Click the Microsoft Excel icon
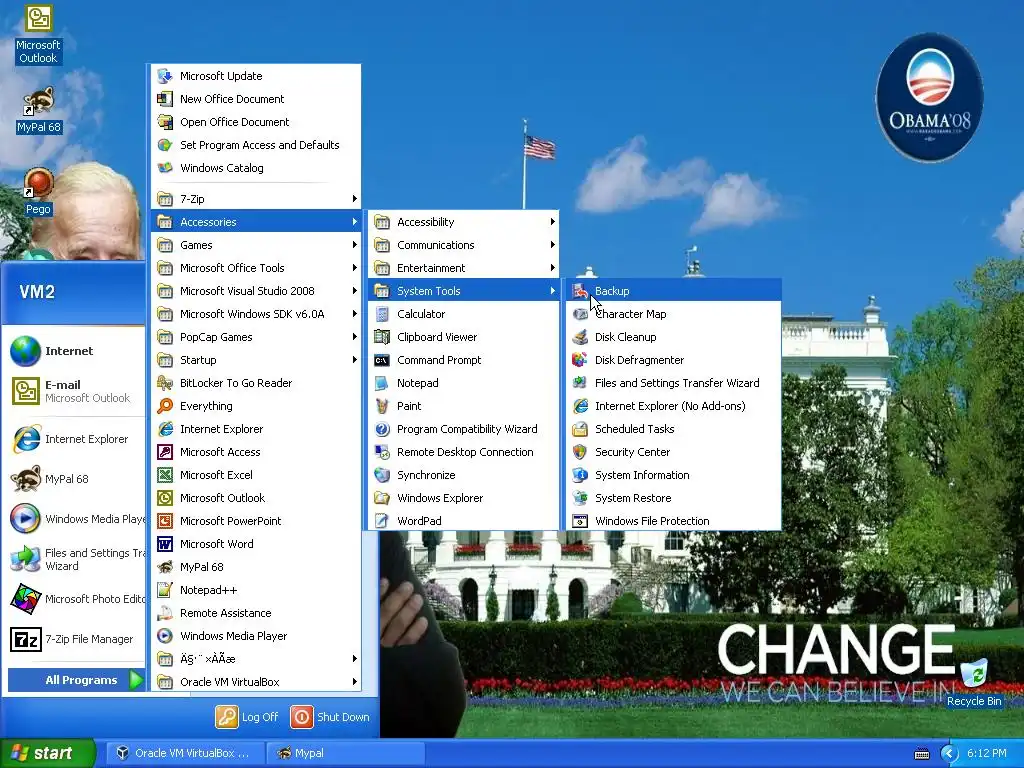 165,475
